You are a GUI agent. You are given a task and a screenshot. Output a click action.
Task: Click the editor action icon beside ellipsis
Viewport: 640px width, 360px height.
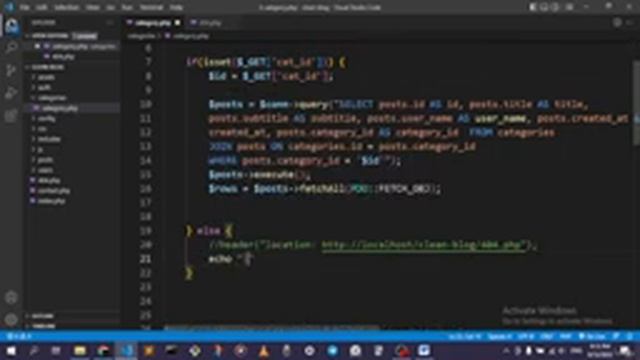tap(618, 23)
